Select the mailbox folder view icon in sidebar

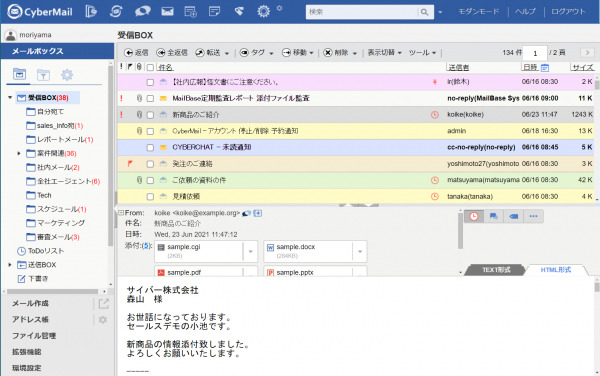click(x=19, y=74)
